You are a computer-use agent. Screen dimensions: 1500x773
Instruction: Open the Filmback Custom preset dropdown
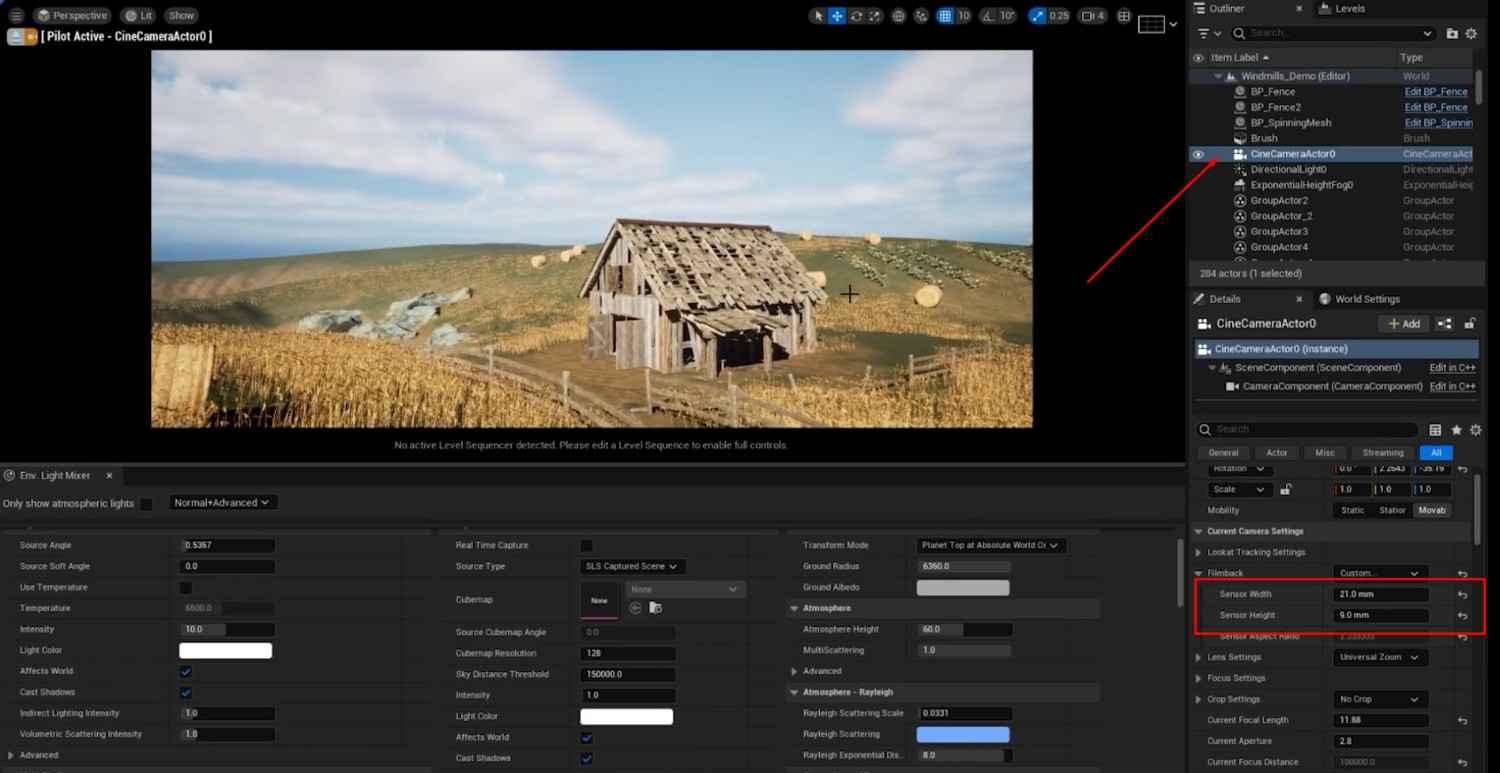(x=1379, y=574)
